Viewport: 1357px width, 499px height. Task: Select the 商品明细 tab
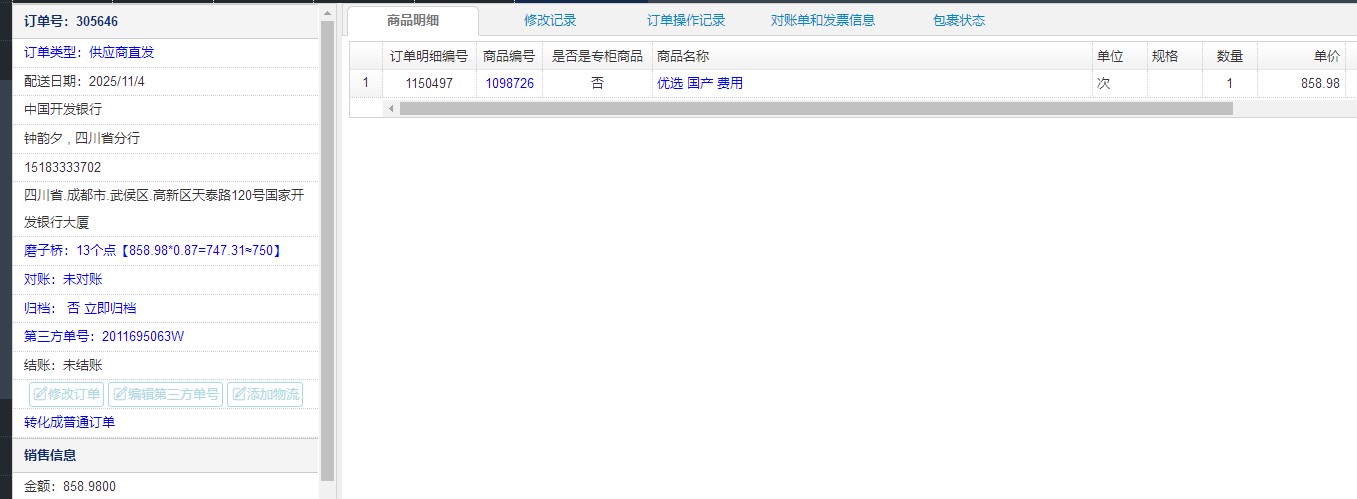coord(413,20)
